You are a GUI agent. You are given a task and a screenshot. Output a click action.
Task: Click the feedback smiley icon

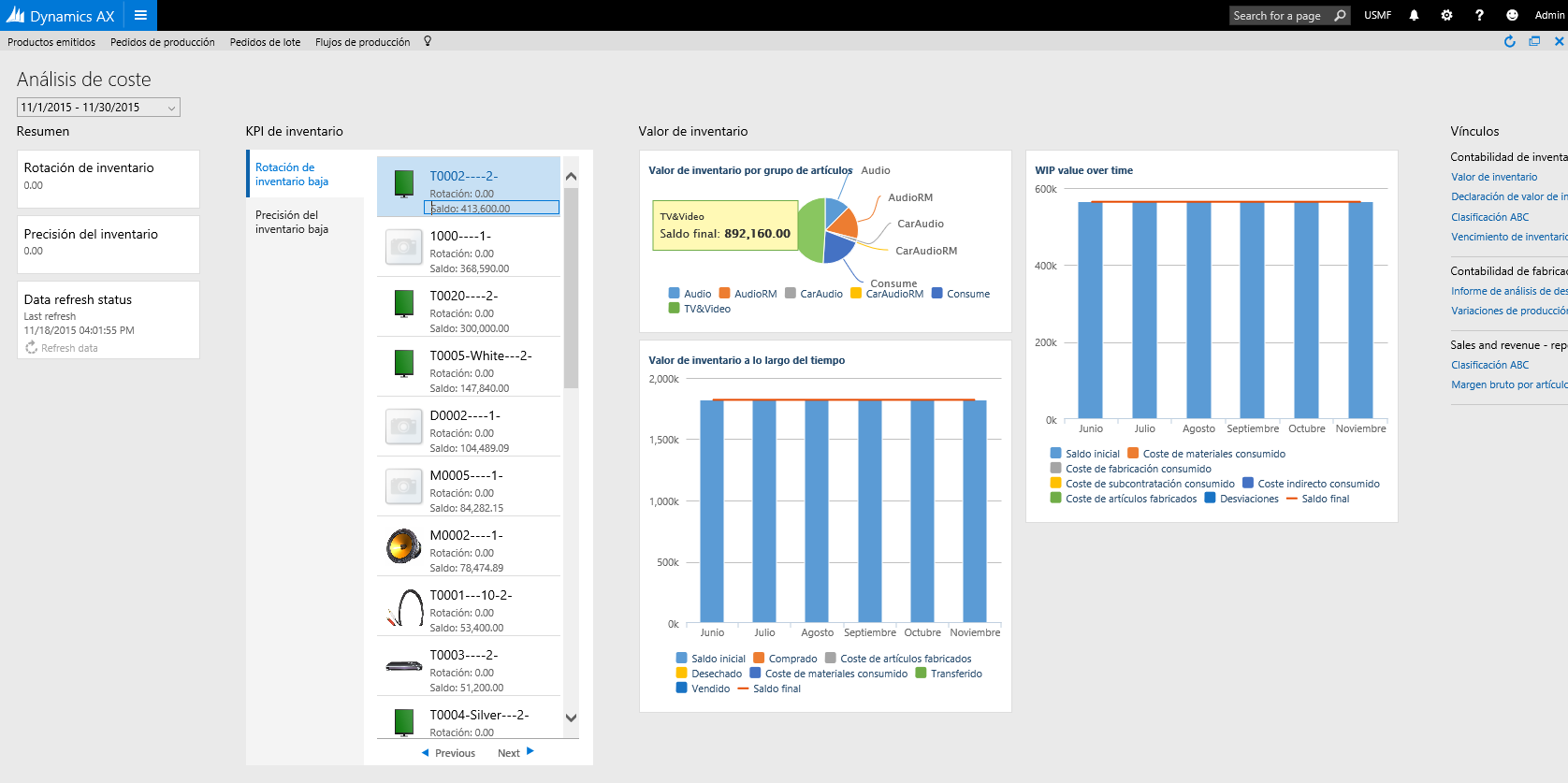1512,15
